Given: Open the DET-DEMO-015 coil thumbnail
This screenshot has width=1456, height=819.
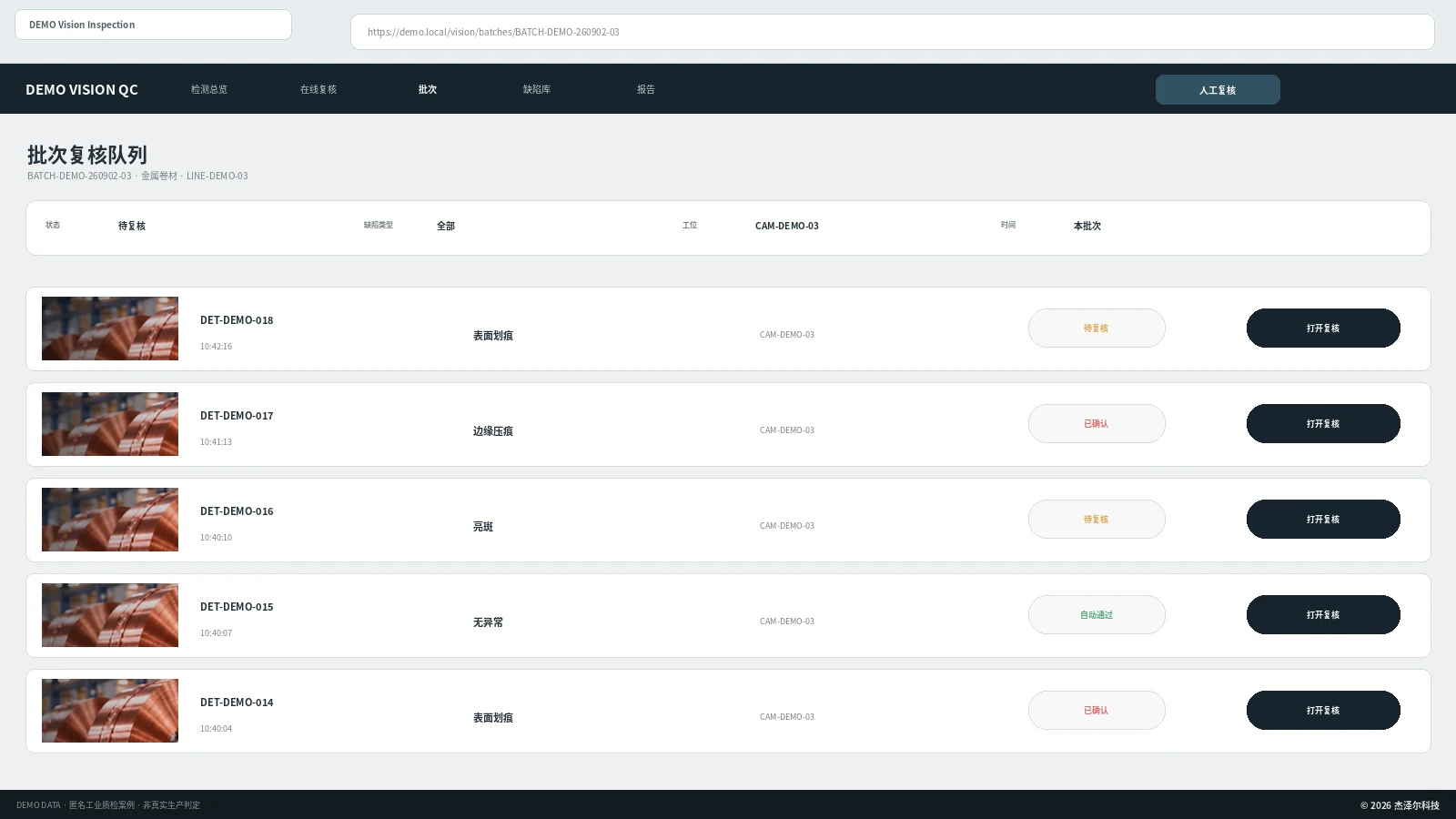Looking at the screenshot, I should click(110, 615).
